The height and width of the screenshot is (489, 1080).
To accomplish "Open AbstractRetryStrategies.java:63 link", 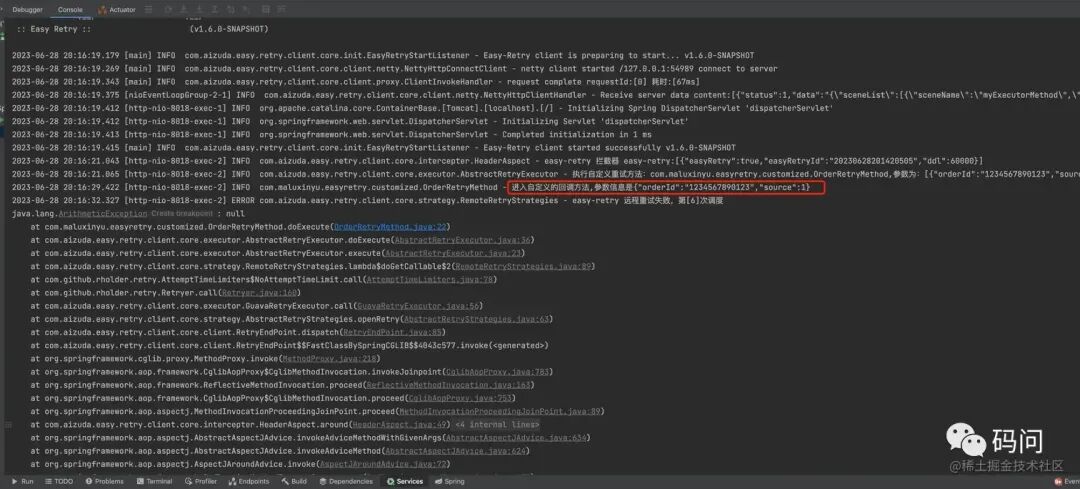I will 477,319.
